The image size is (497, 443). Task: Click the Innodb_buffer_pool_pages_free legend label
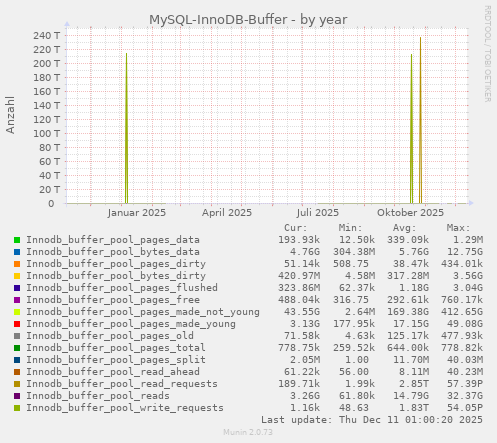coord(113,300)
